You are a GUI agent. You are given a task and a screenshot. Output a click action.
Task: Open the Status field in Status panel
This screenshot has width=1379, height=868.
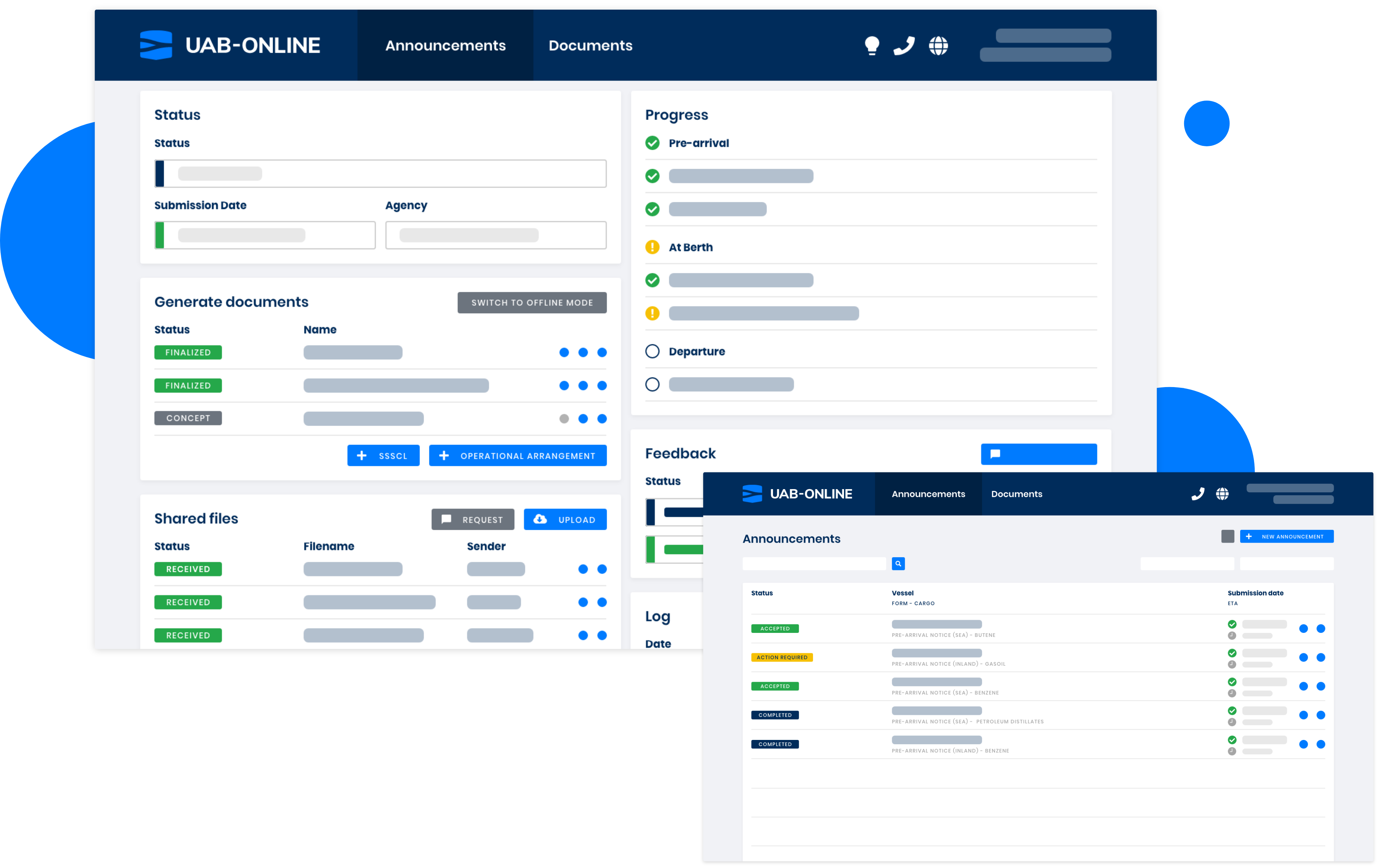coord(380,173)
